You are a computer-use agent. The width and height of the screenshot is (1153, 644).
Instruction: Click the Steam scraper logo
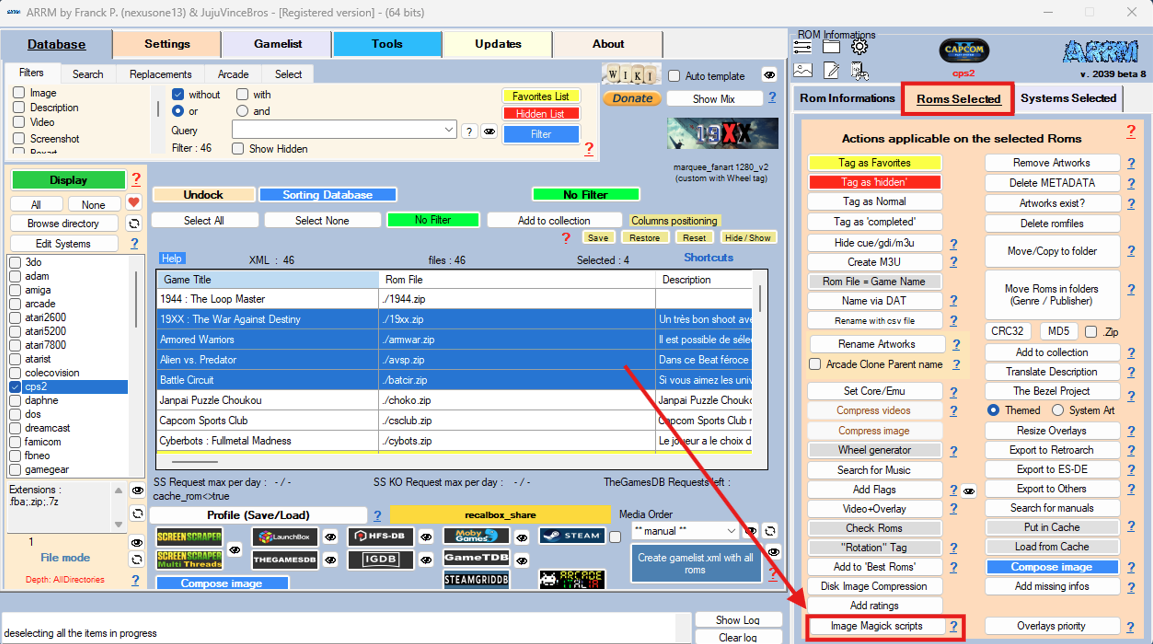(x=571, y=536)
